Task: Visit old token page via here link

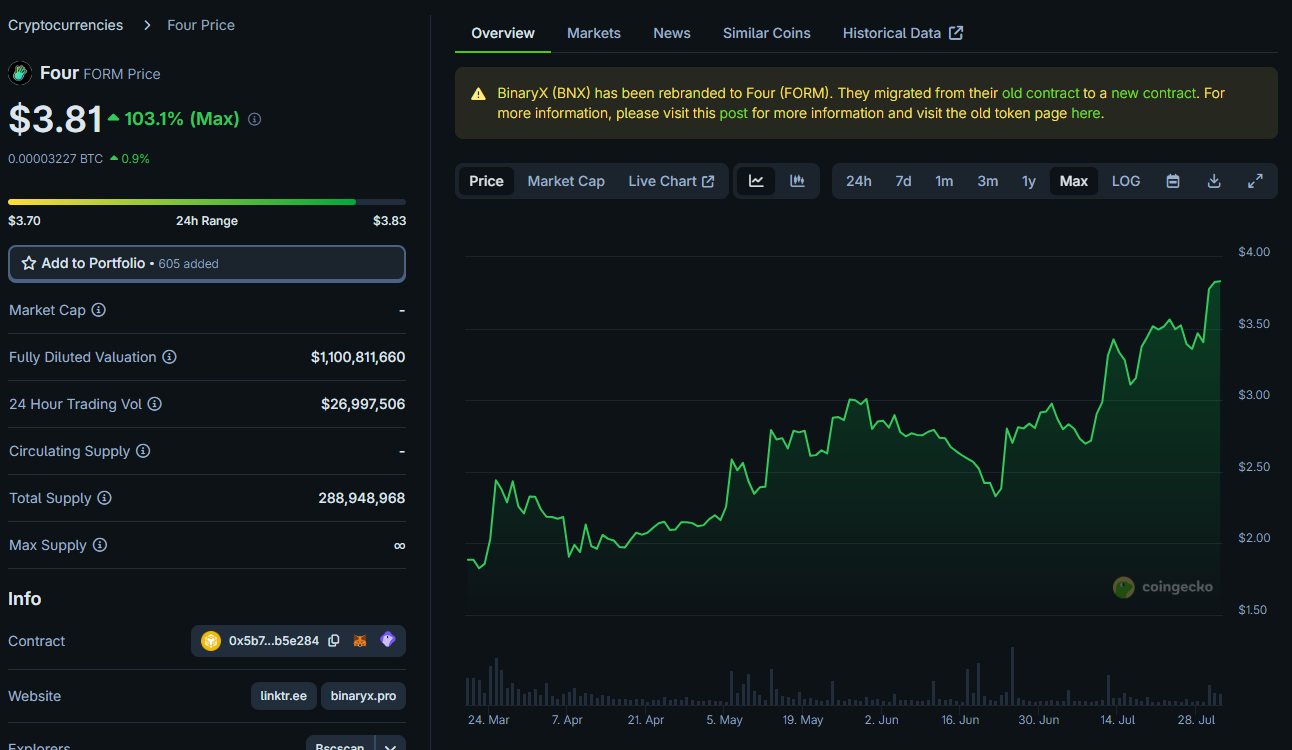Action: point(1085,113)
